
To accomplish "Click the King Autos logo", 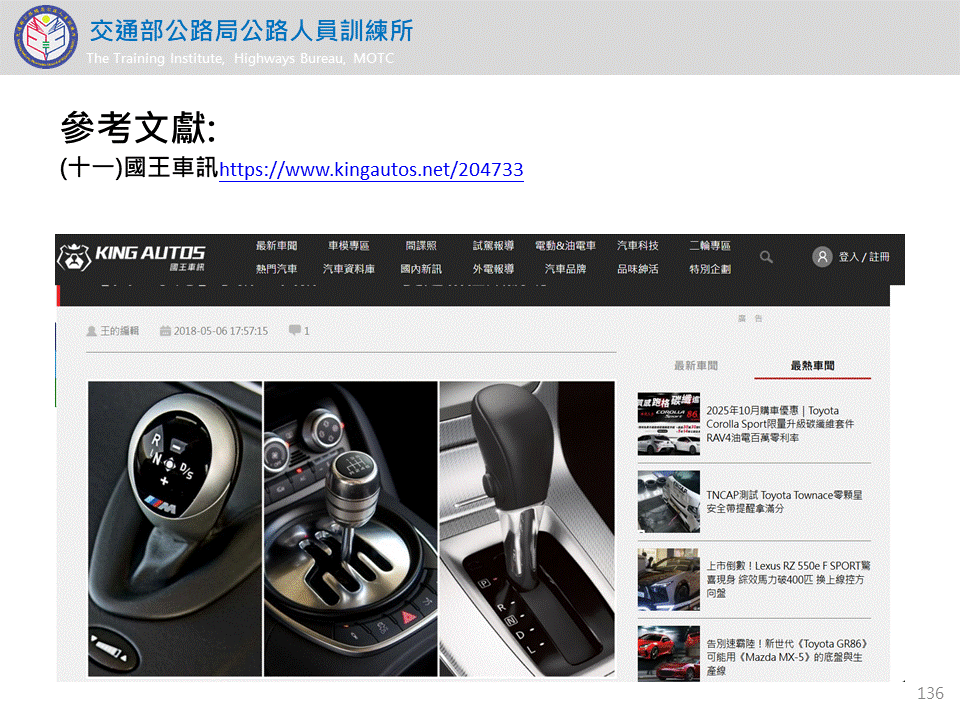I will [131, 258].
